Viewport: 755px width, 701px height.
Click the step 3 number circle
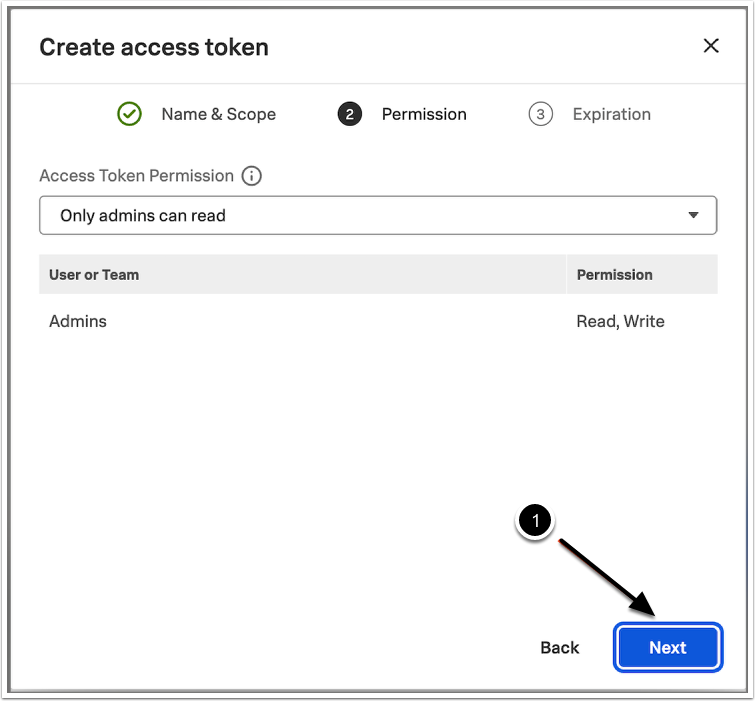click(x=541, y=114)
